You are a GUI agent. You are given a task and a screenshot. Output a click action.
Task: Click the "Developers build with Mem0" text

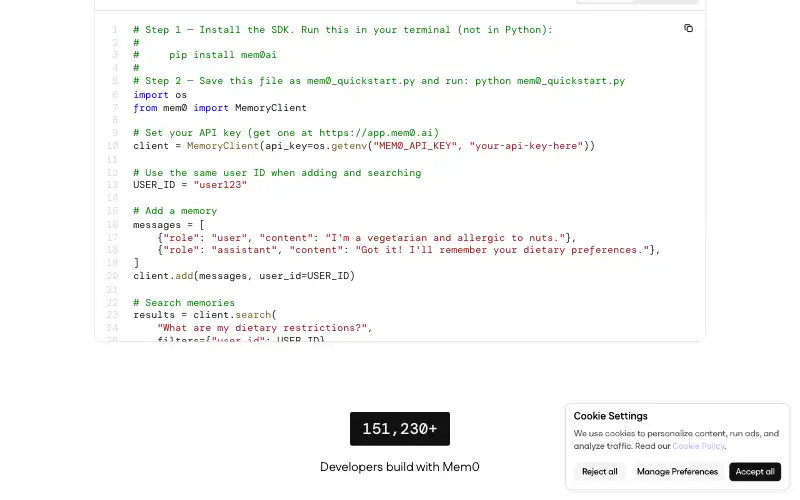coord(399,467)
